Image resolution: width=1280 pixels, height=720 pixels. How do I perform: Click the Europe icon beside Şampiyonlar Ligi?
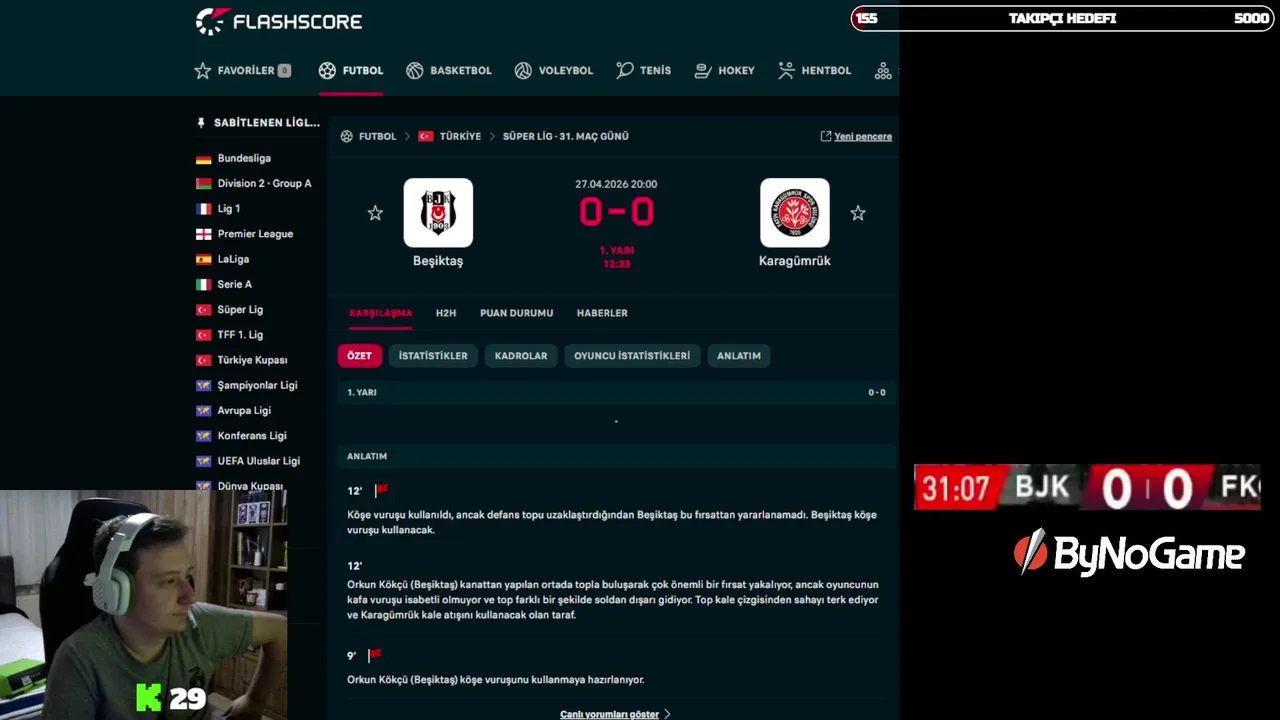[203, 385]
